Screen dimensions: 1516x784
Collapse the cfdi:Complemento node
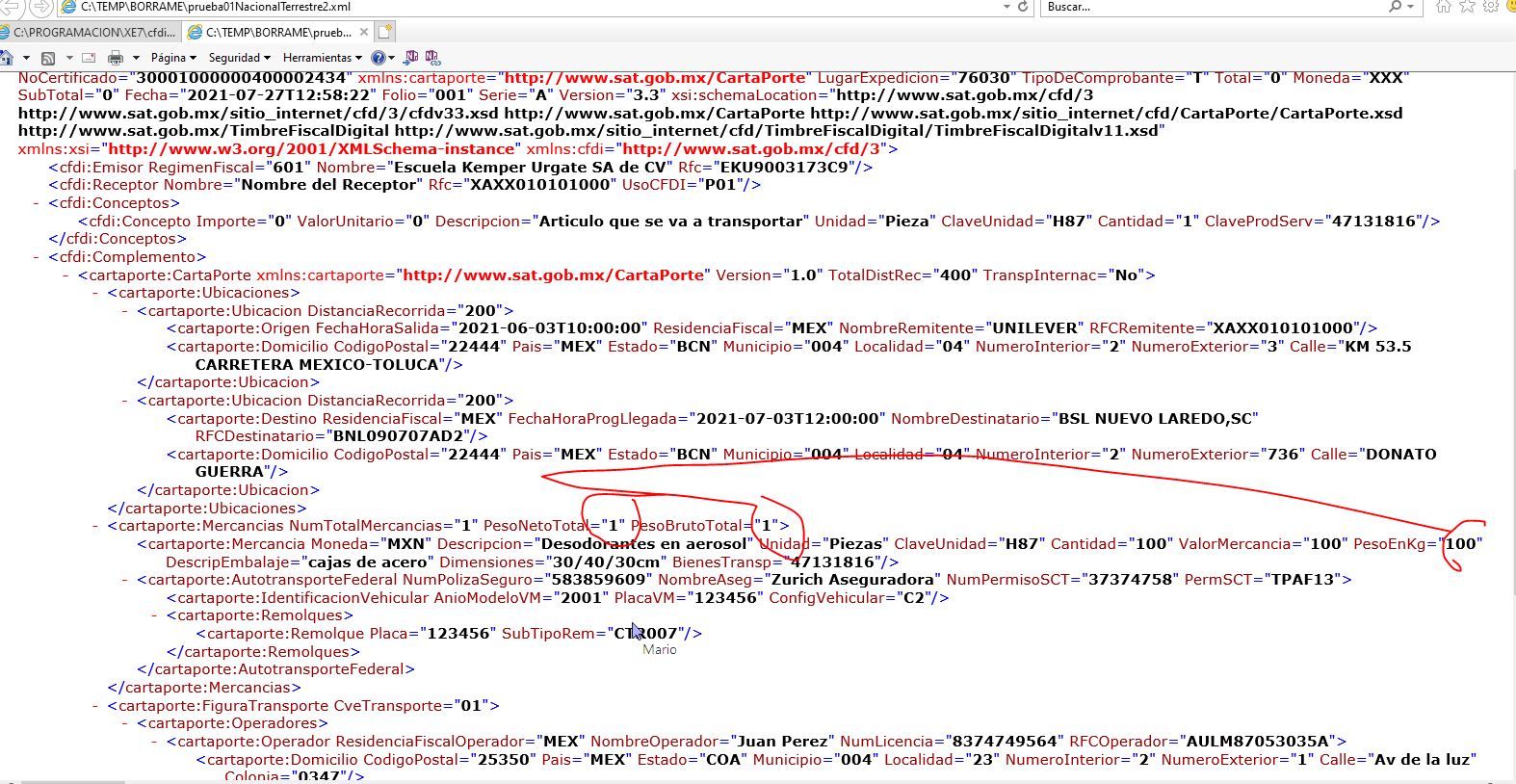coord(37,257)
